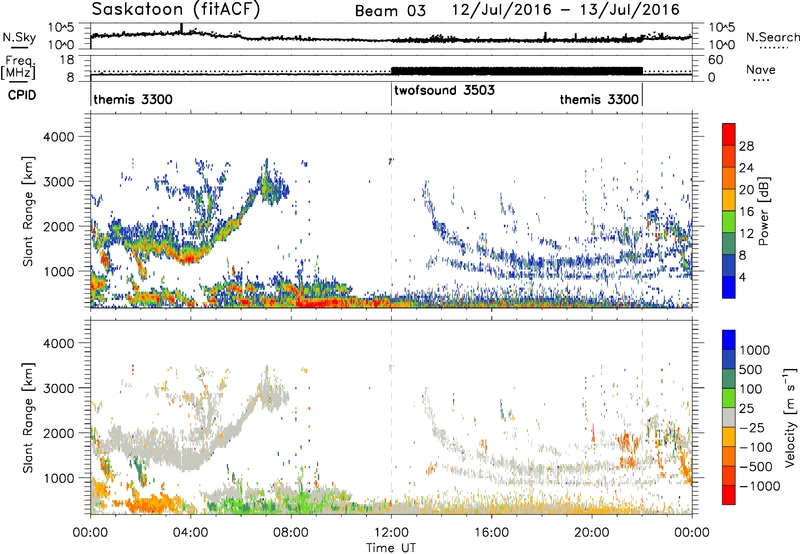Image resolution: width=800 pixels, height=554 pixels.
Task: Click the "500" tick on the Velocity color bar
Action: tap(751, 369)
